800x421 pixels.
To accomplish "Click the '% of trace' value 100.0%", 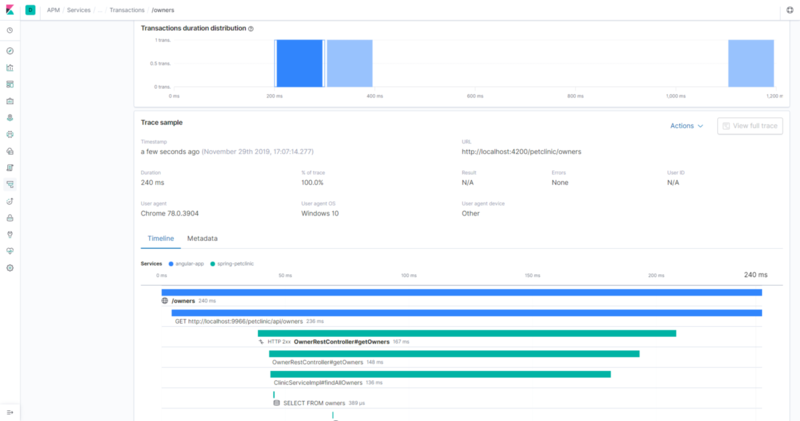I will tap(312, 183).
